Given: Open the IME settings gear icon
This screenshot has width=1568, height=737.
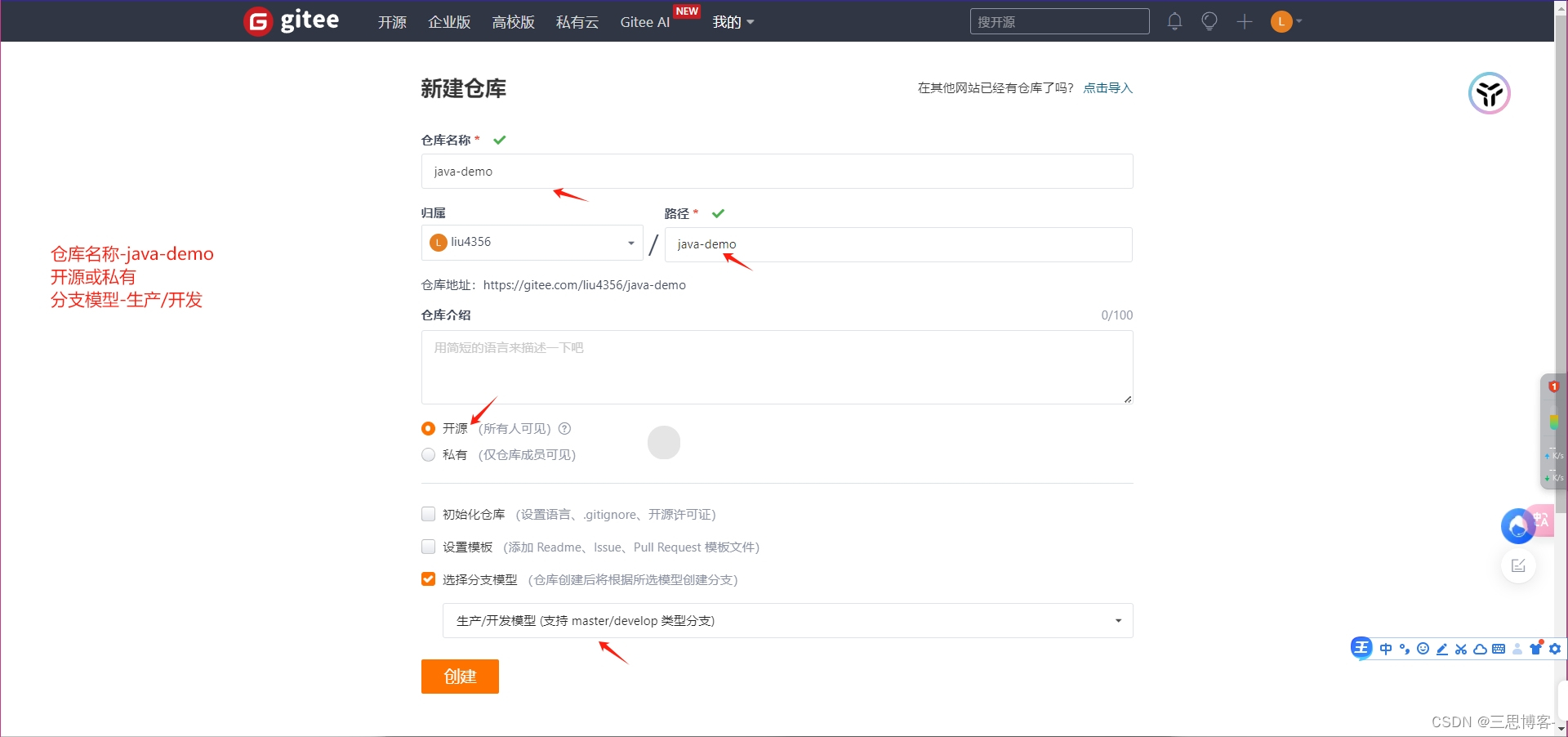Looking at the screenshot, I should (1555, 649).
